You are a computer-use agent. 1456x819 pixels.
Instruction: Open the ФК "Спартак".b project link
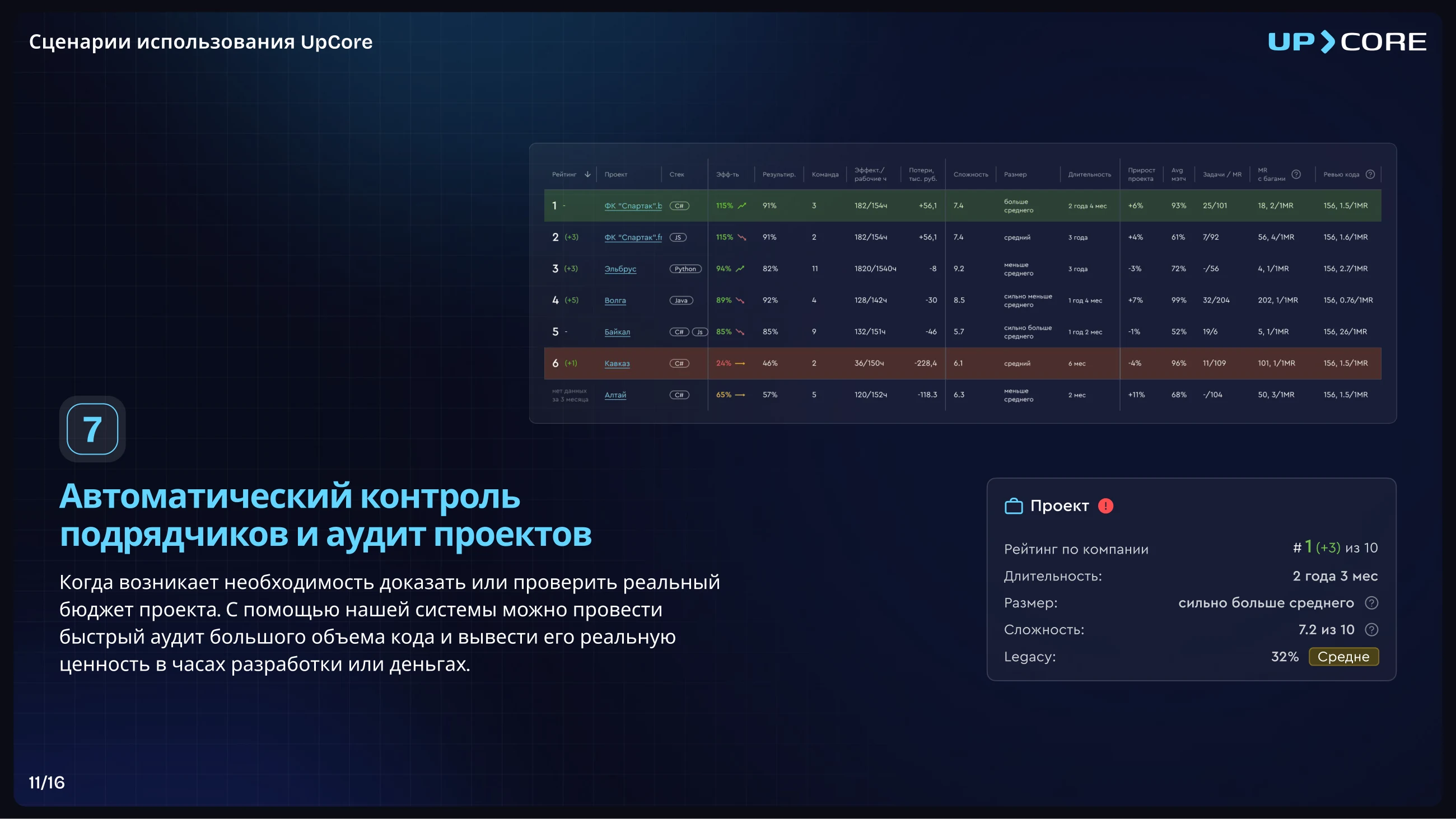[x=633, y=206]
